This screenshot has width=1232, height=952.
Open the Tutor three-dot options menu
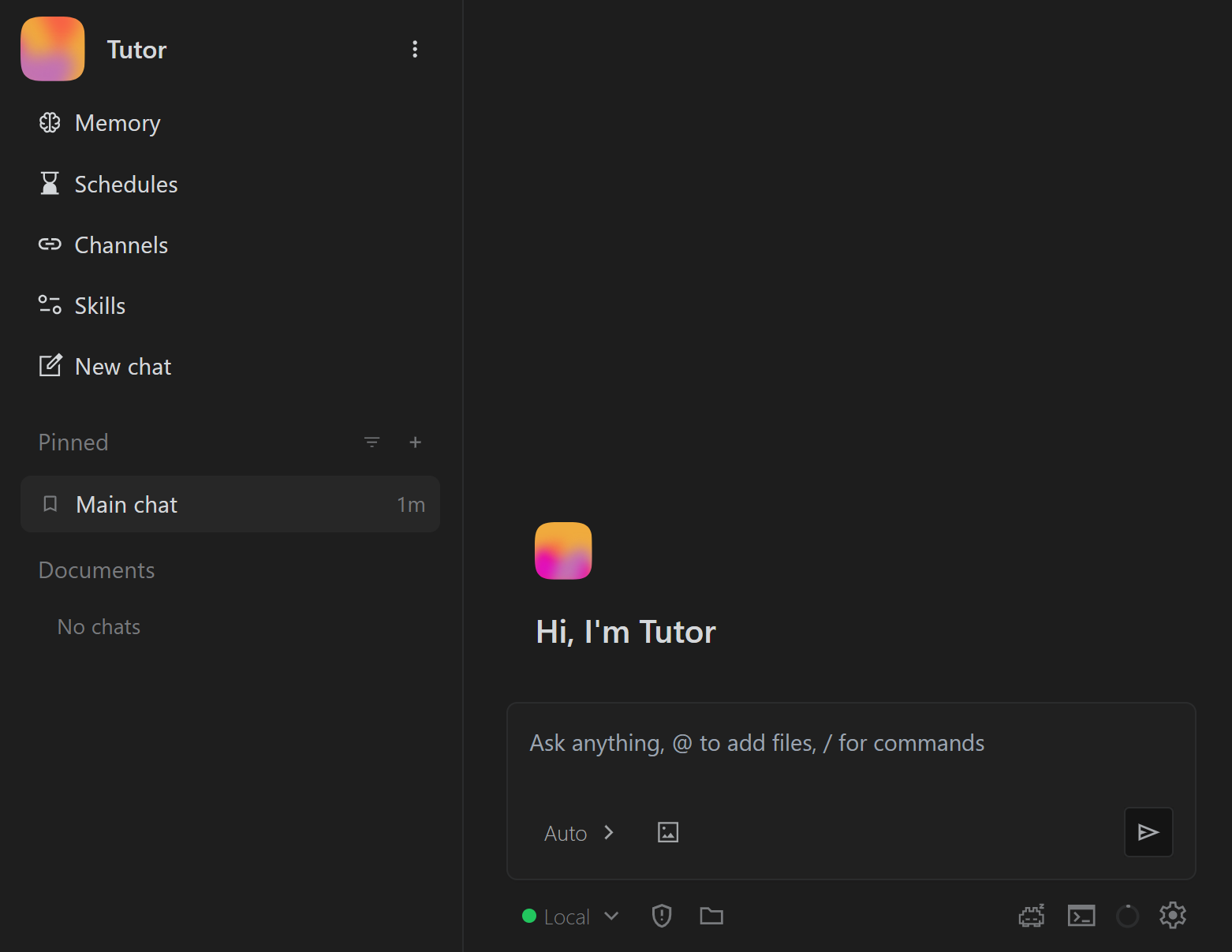coord(415,49)
